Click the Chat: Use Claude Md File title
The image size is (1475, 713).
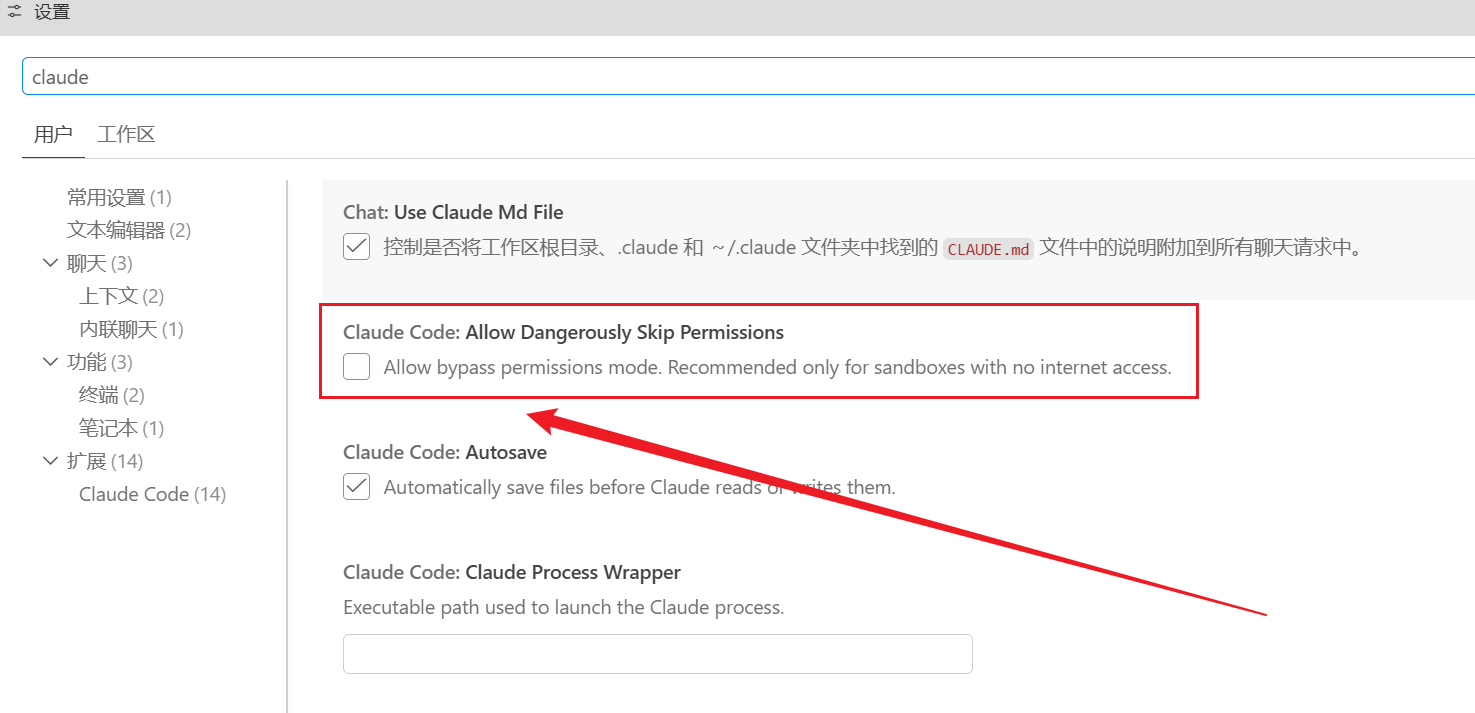(453, 212)
